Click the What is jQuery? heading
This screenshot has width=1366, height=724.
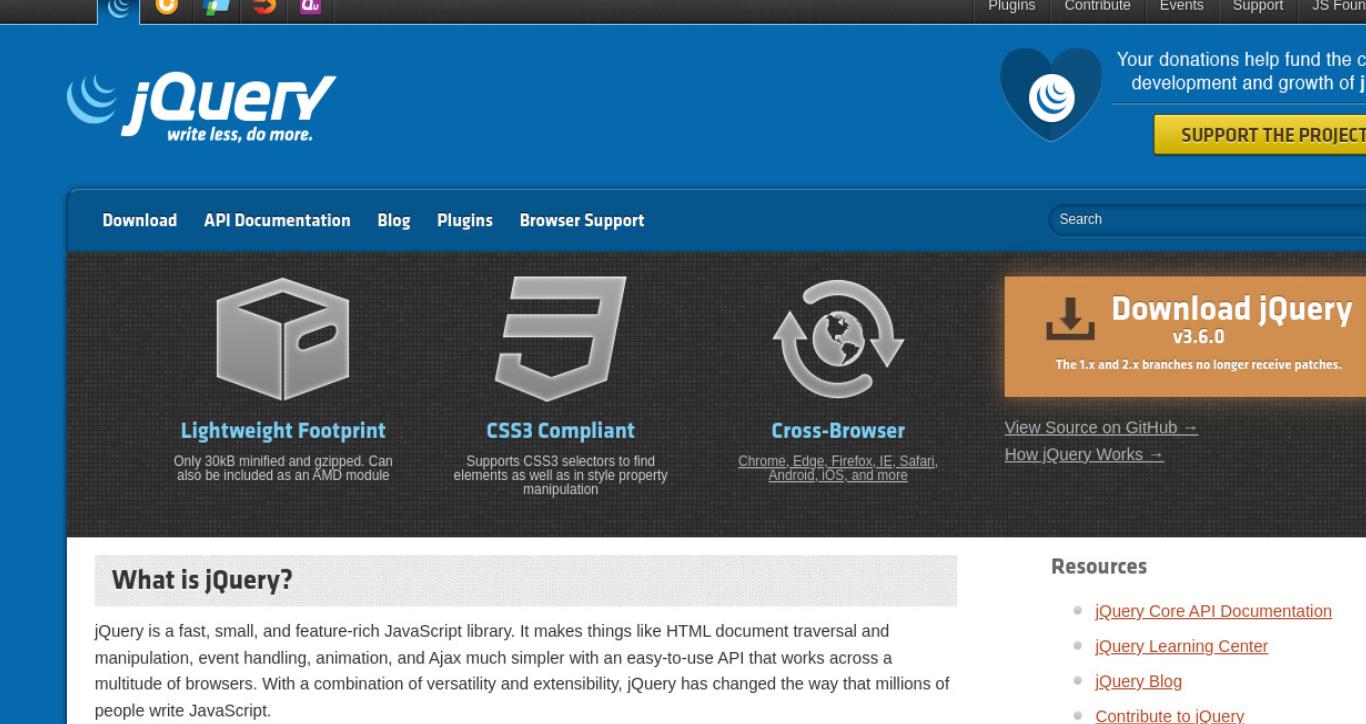[x=202, y=580]
